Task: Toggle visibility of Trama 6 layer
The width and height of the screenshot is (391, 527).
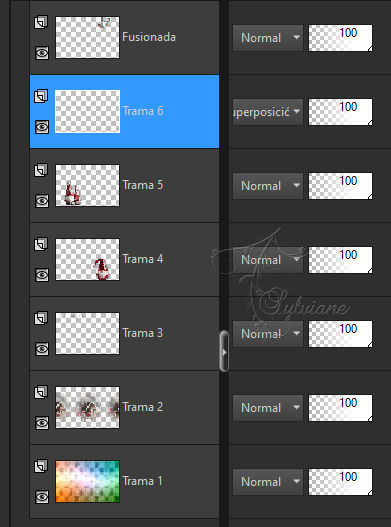Action: coord(42,127)
